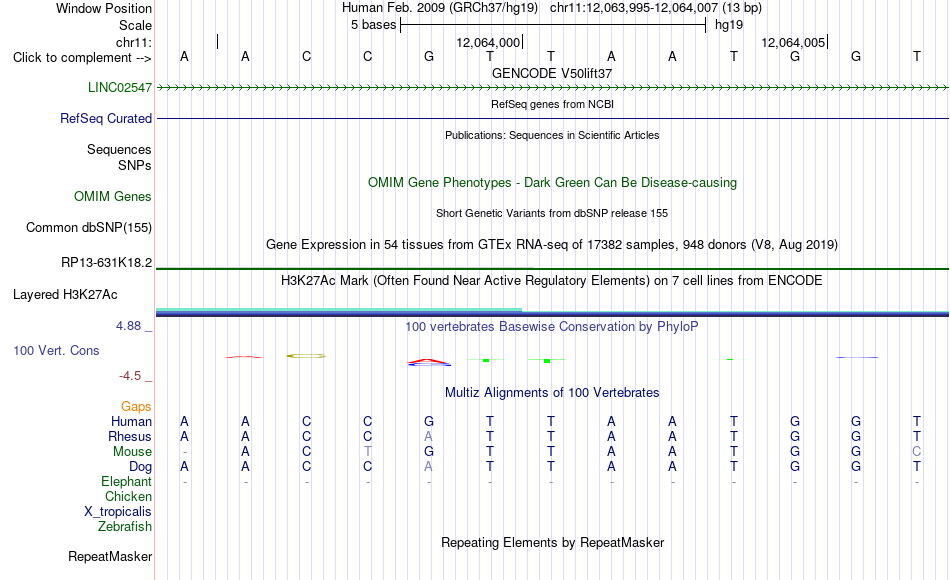Click the Window Position label
950x580 pixels.
104,8
